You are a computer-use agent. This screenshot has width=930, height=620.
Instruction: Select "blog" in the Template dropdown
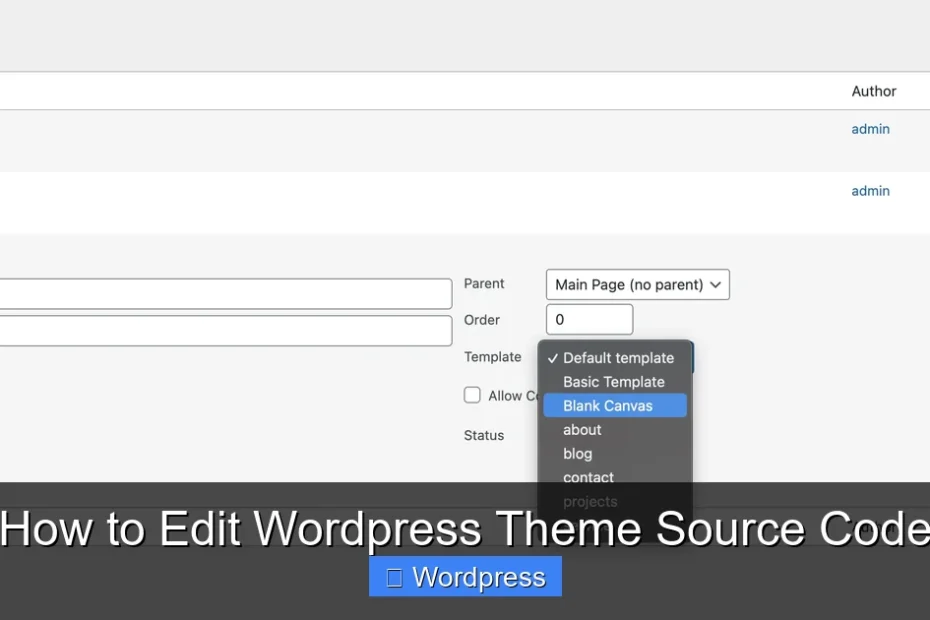[577, 453]
